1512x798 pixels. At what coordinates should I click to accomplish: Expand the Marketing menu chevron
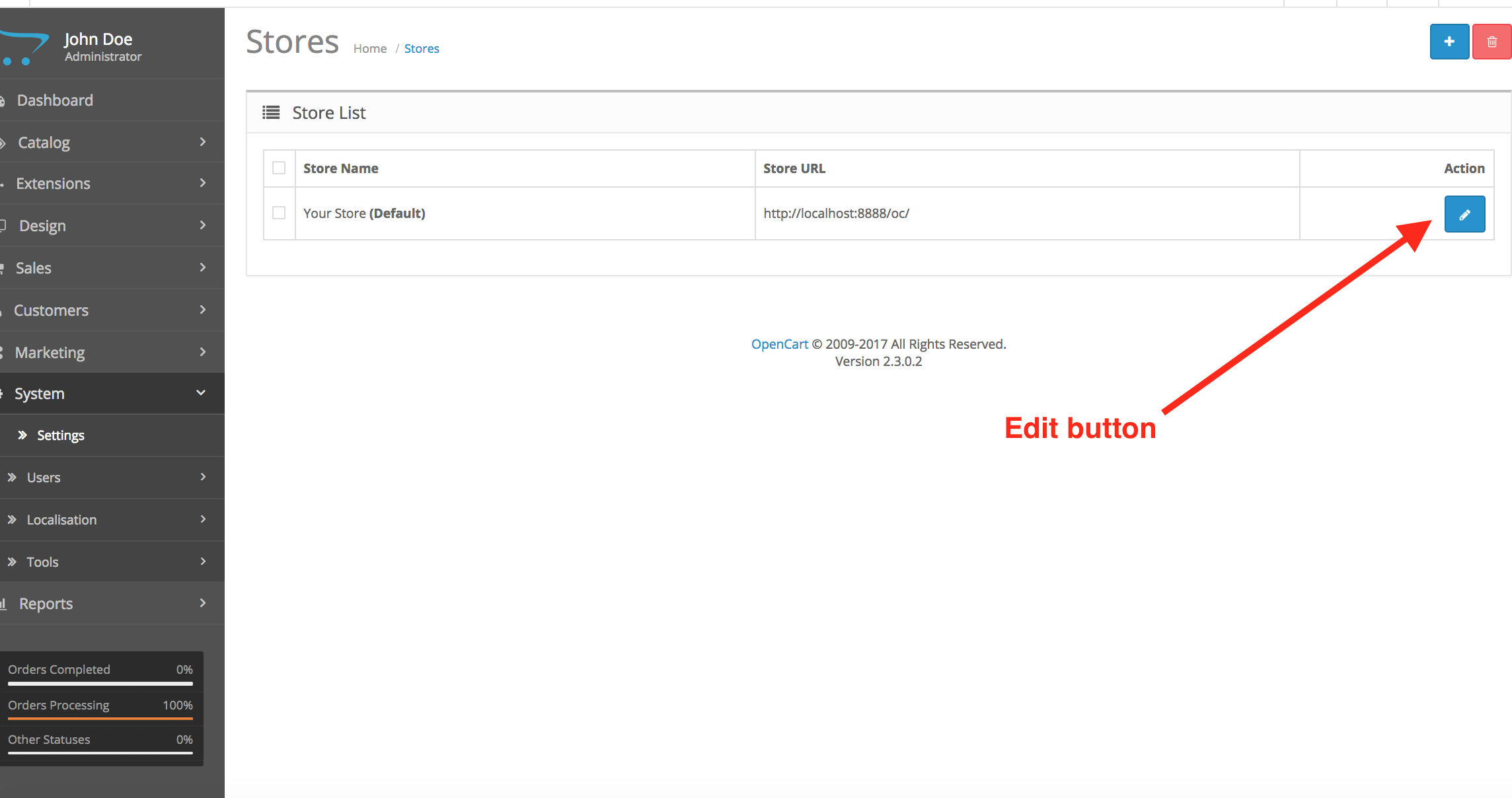coord(203,352)
